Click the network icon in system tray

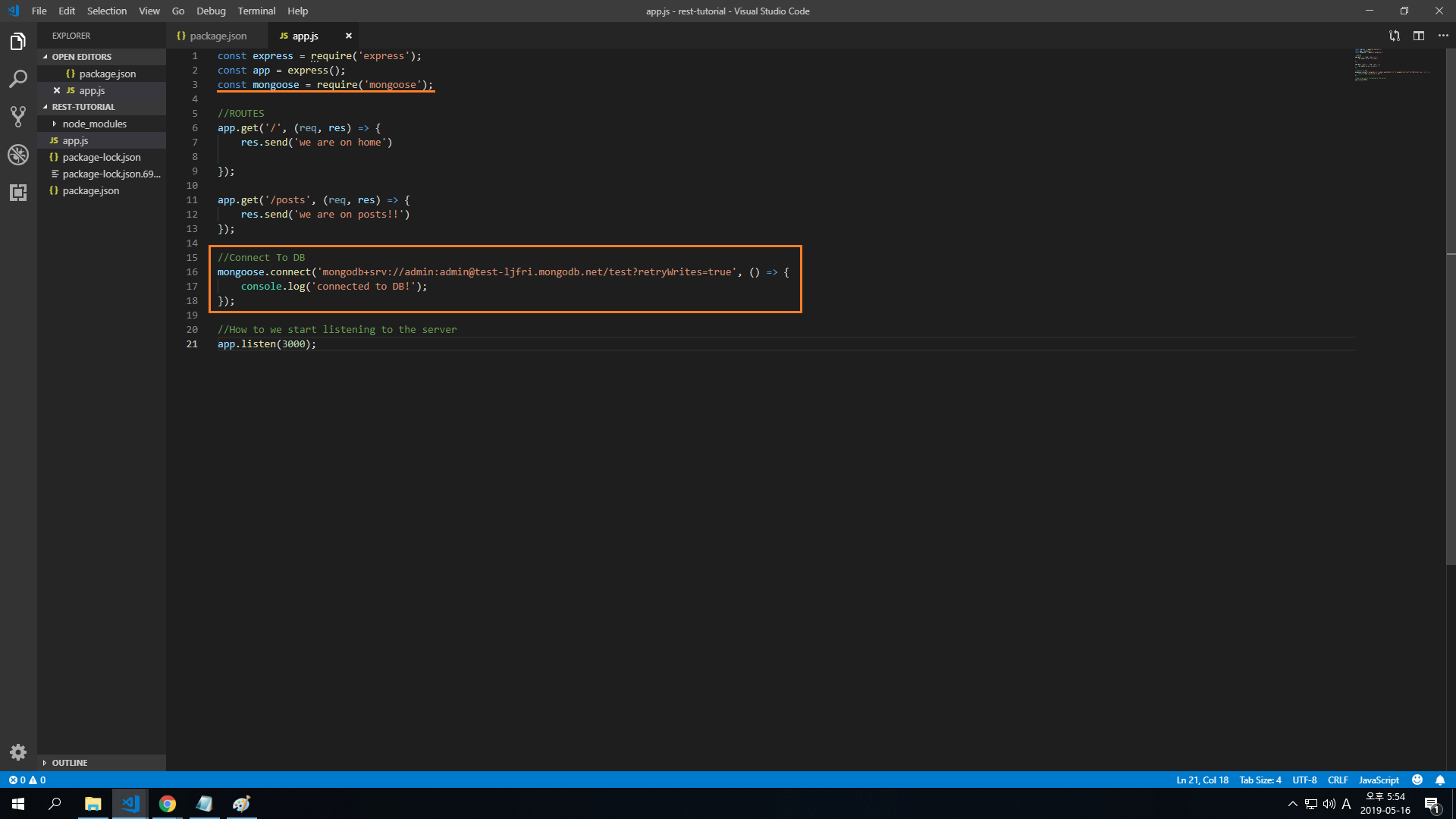point(1311,804)
